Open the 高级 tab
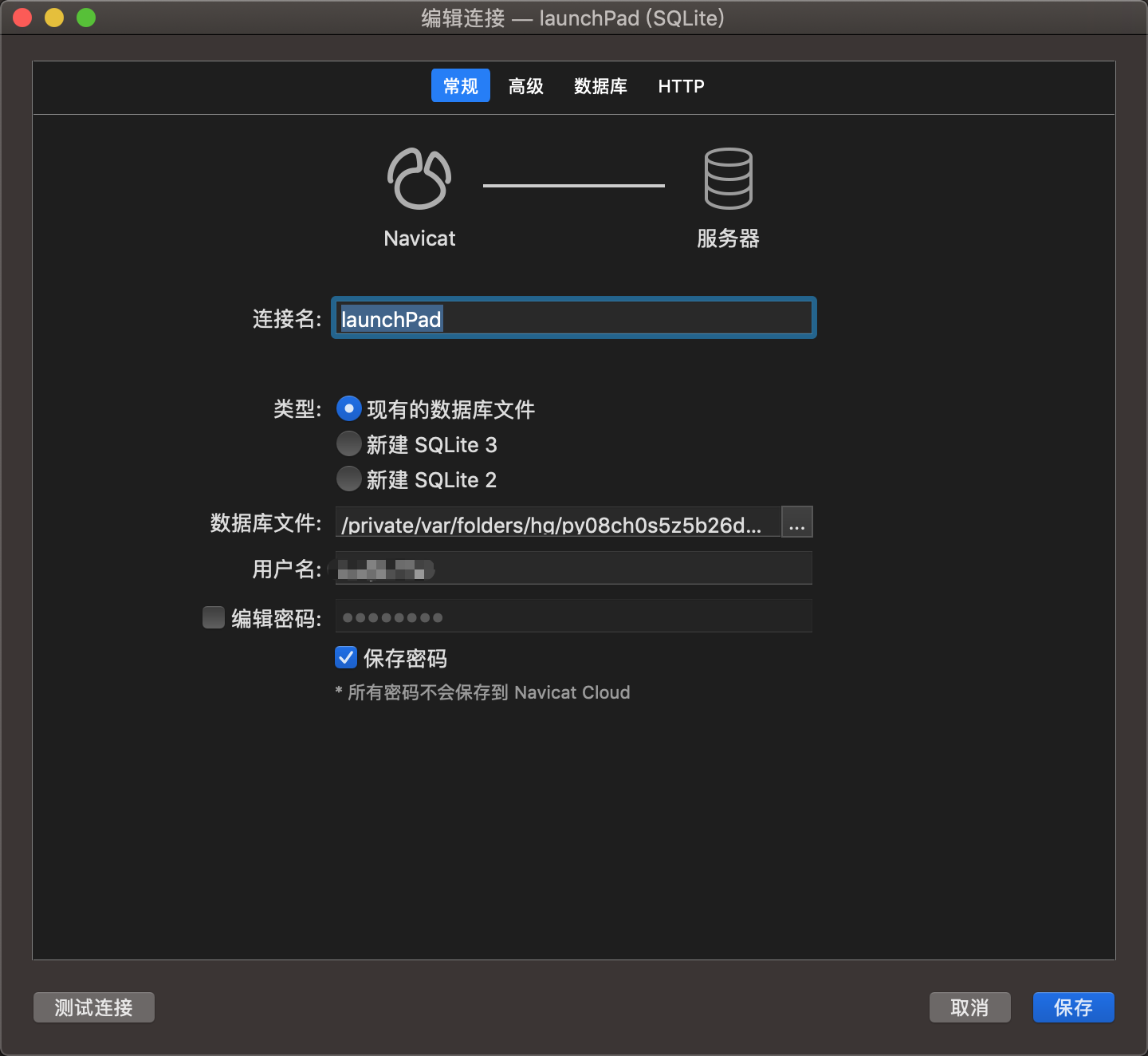Screen dimensions: 1148x1056 pos(526,85)
